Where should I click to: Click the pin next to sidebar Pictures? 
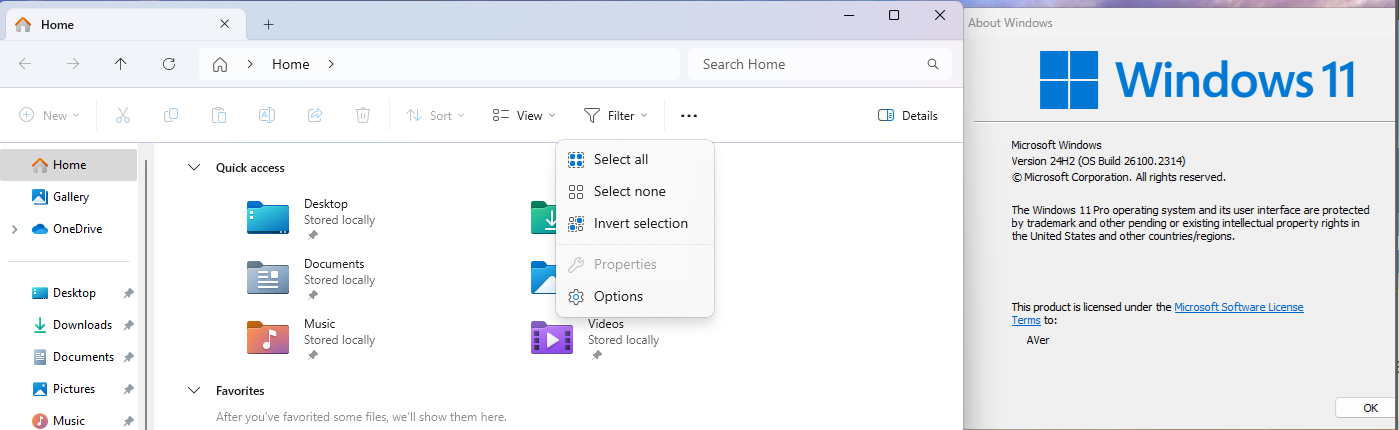(128, 389)
